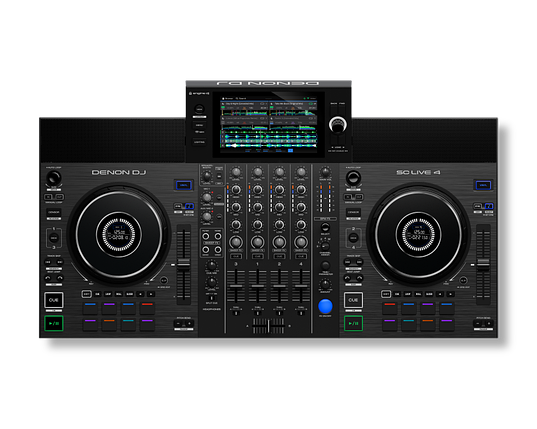Toggle the big blue FX on/off button
Viewport: 537px width, 429px height.
pyautogui.click(x=325, y=306)
